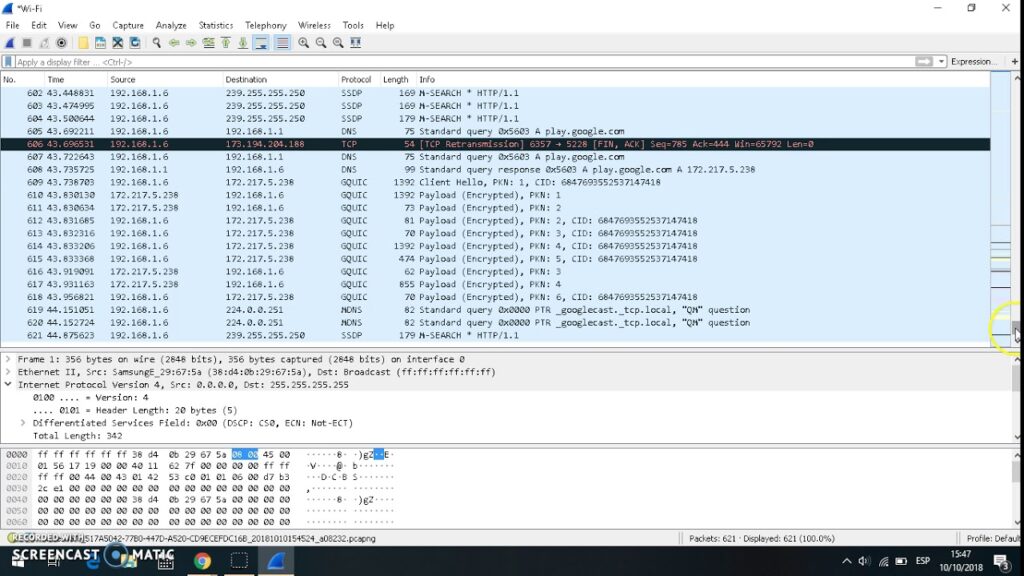The height and width of the screenshot is (576, 1024).
Task: Jump to the last packet
Action: click(x=242, y=43)
